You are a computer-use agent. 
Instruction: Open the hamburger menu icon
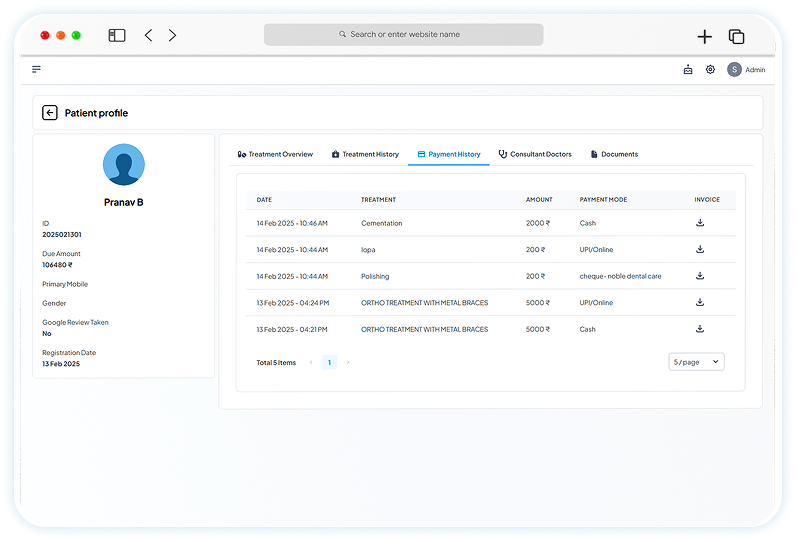[x=37, y=69]
